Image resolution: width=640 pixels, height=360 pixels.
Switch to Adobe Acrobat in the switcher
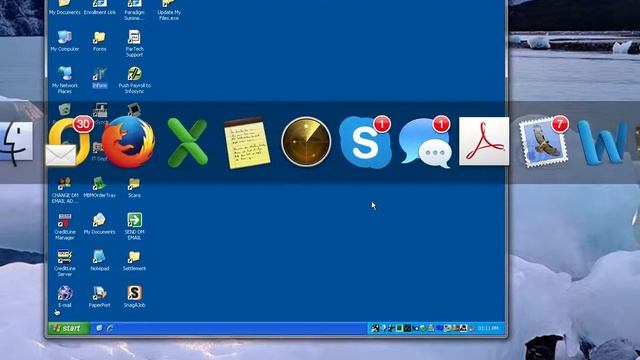click(484, 141)
